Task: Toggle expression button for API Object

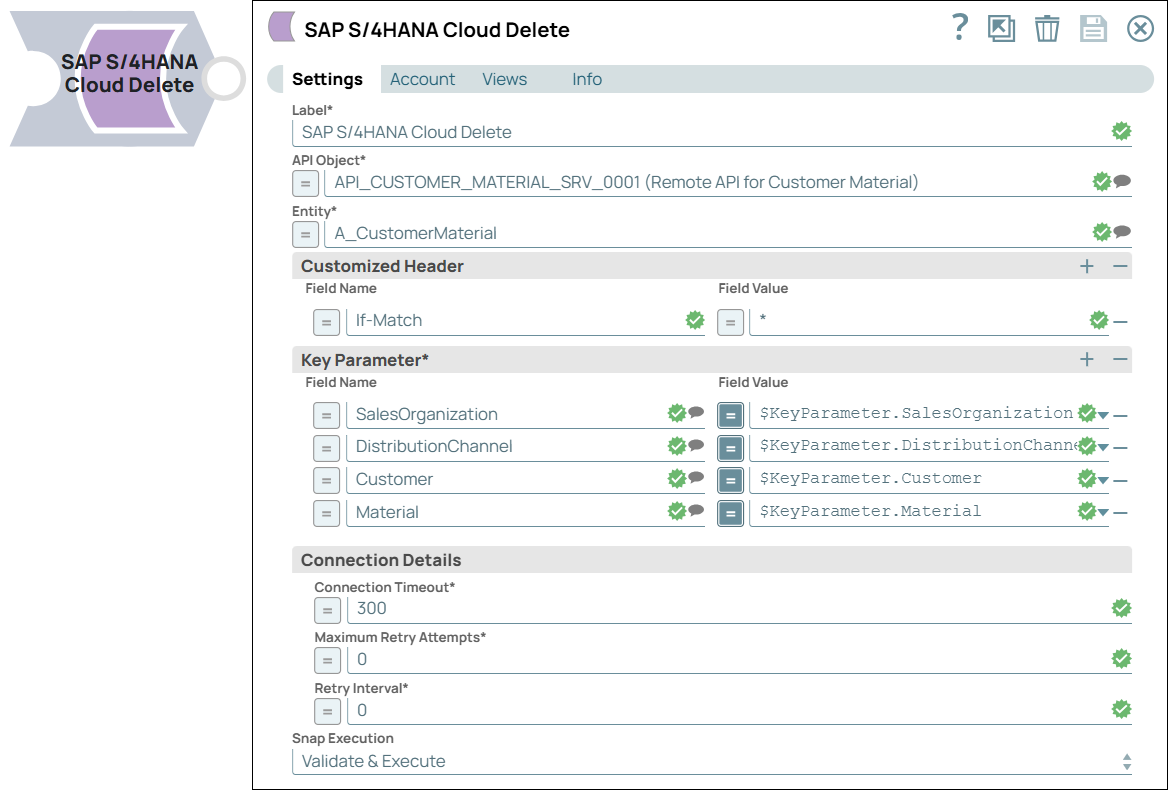Action: click(305, 183)
